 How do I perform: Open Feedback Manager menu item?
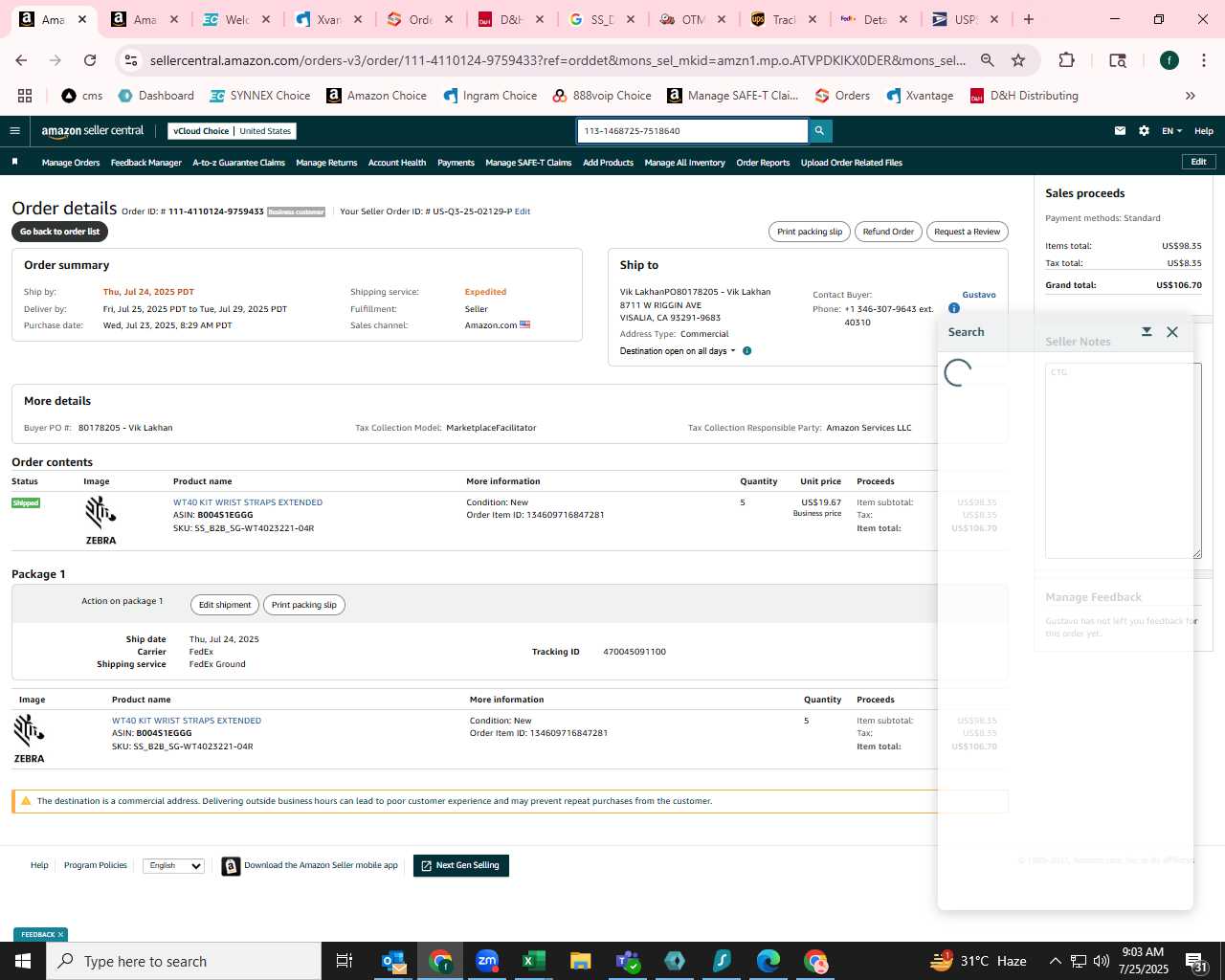click(x=145, y=163)
